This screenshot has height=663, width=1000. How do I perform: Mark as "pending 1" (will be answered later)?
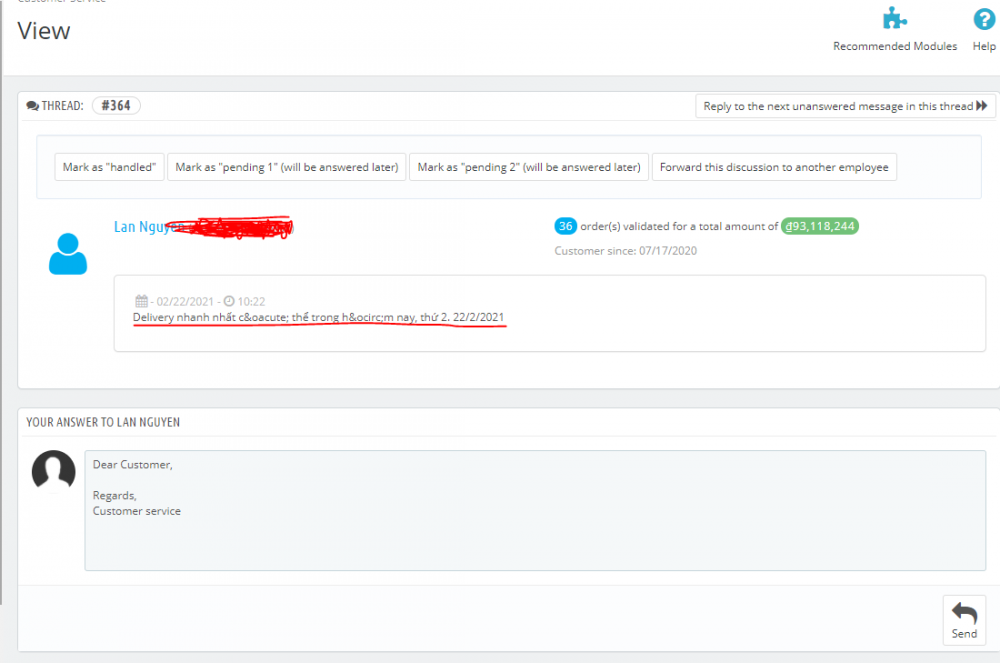tap(286, 167)
